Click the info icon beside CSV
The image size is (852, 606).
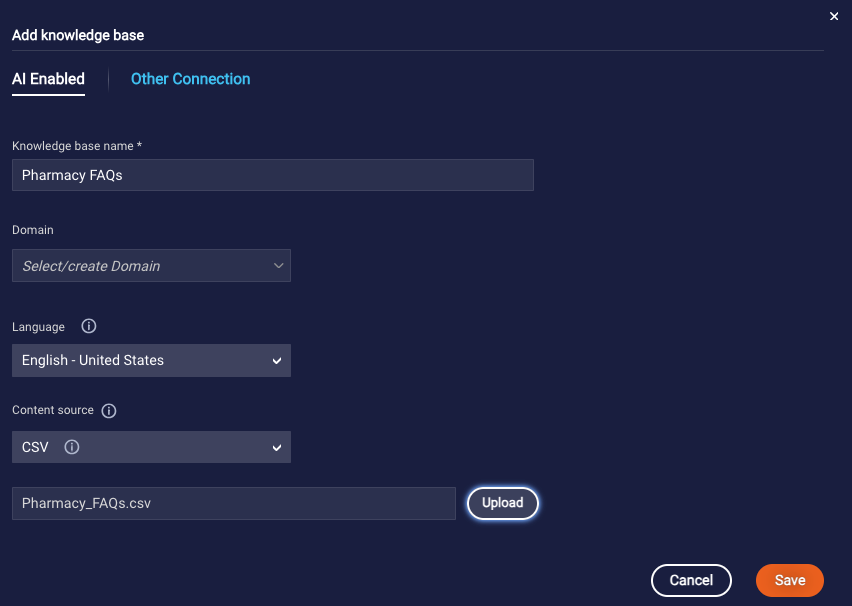coord(72,447)
